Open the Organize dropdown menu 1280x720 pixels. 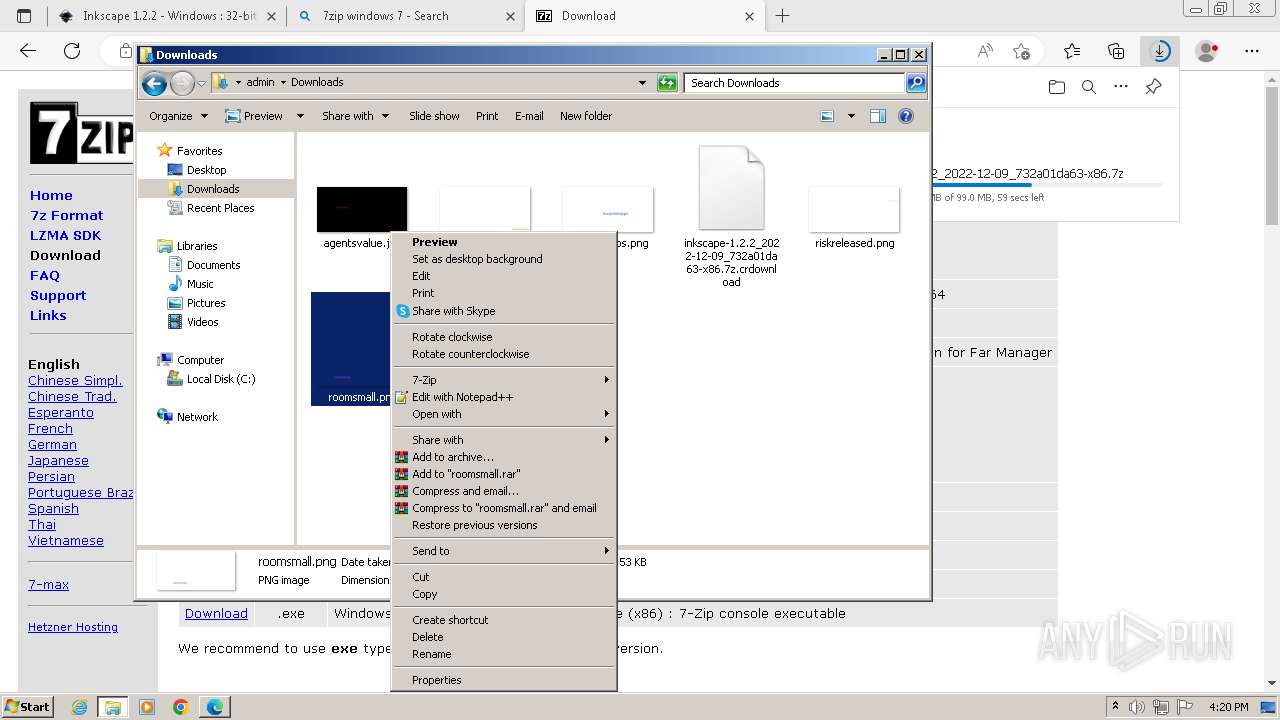pos(178,116)
